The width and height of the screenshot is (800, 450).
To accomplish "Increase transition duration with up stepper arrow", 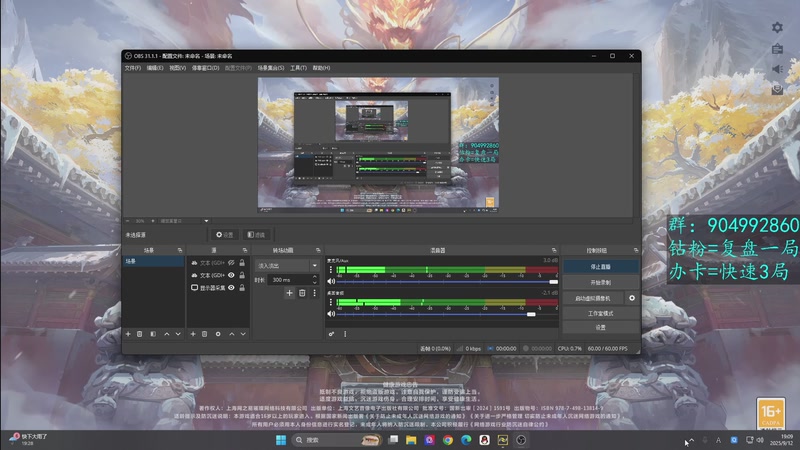I will 314,277.
